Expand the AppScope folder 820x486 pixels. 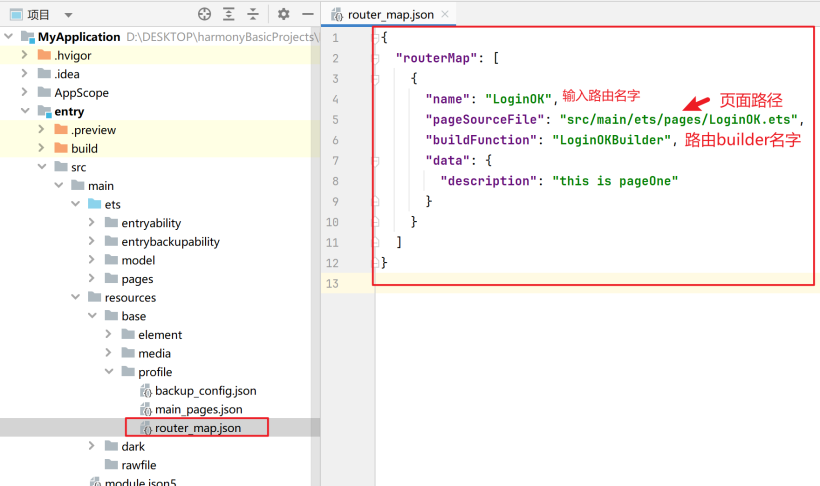(x=24, y=92)
